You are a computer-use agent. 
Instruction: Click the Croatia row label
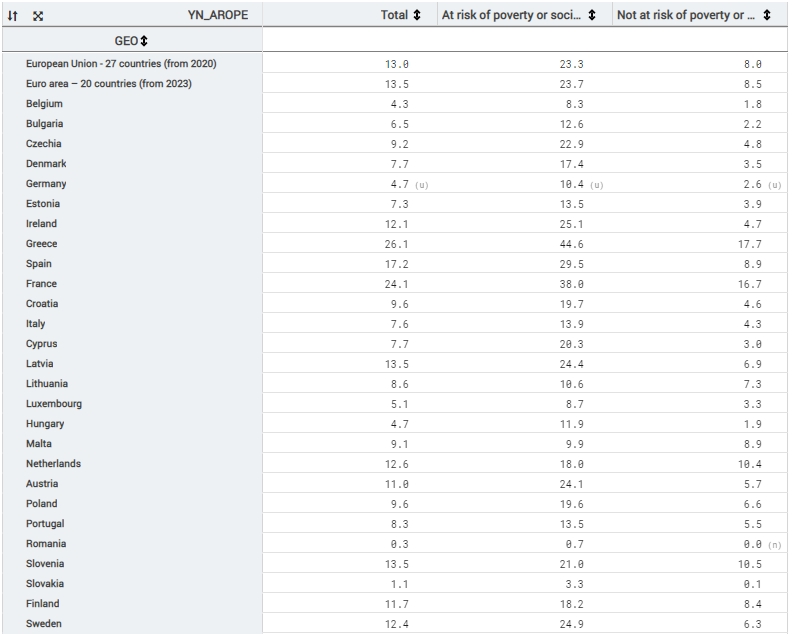(x=42, y=304)
